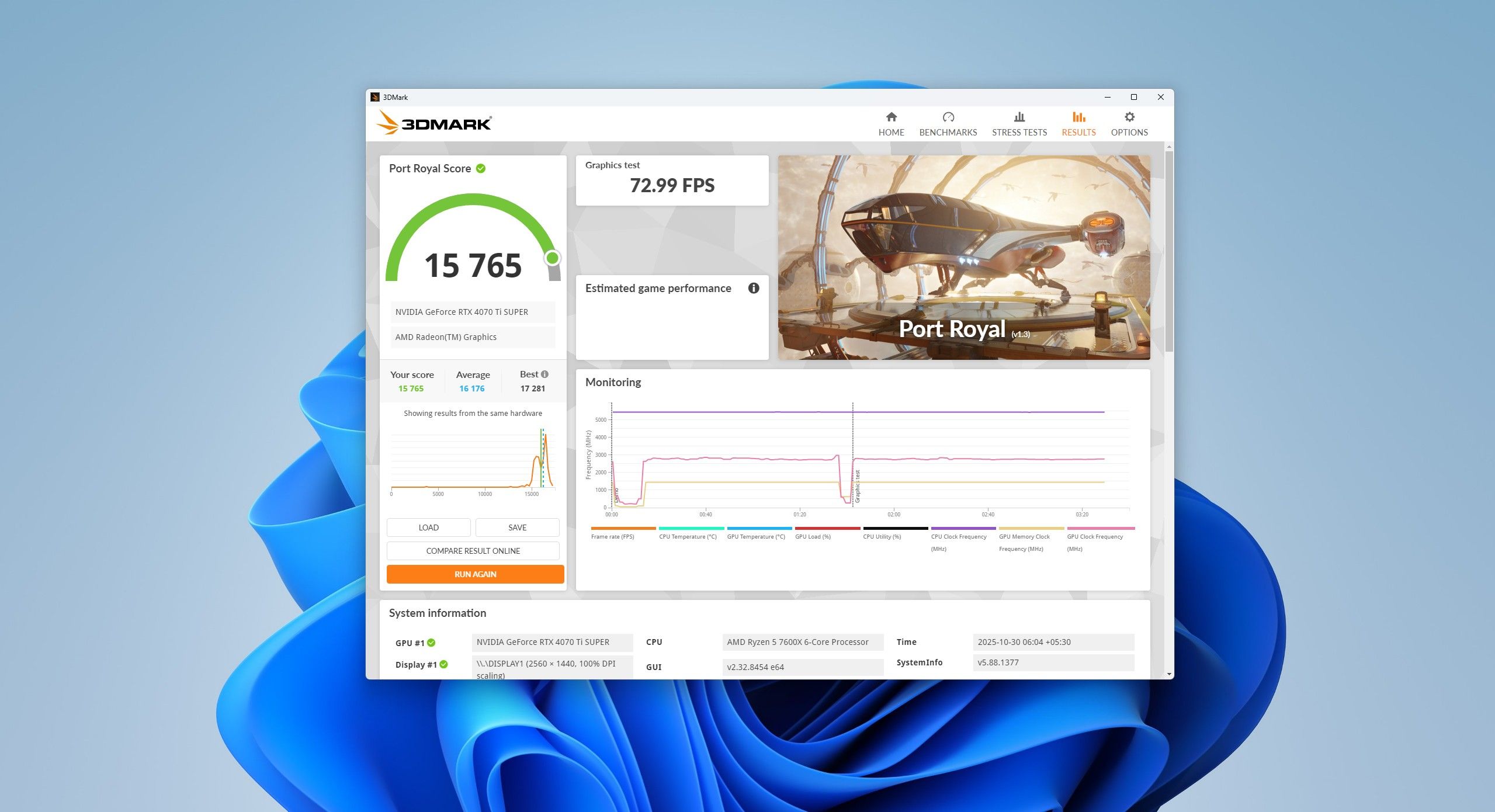Toggle Frame rate (FPS) legend

[x=623, y=533]
